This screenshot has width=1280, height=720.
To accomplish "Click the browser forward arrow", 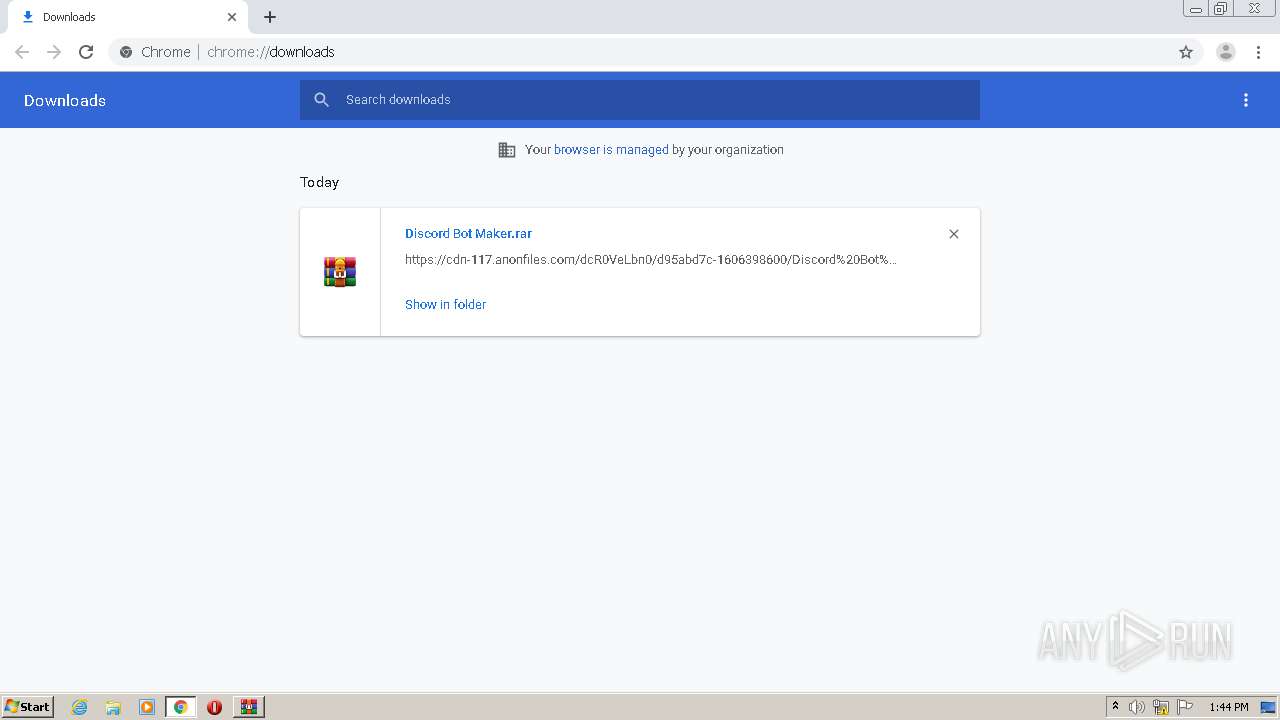I will (54, 52).
